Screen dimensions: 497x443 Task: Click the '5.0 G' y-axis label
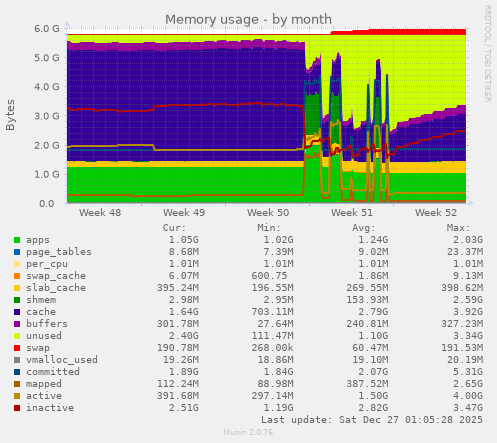click(47, 58)
